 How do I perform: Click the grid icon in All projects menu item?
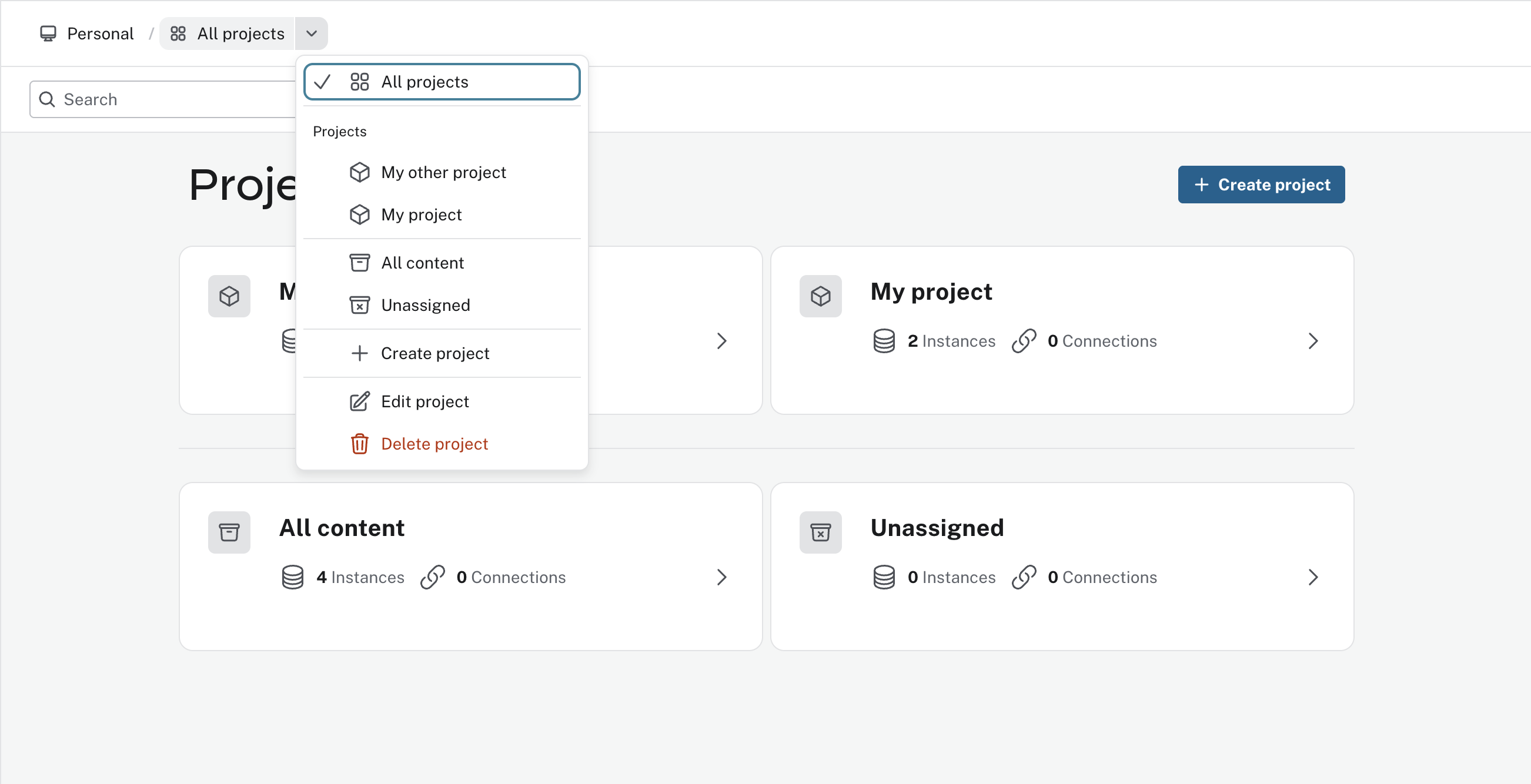[360, 82]
